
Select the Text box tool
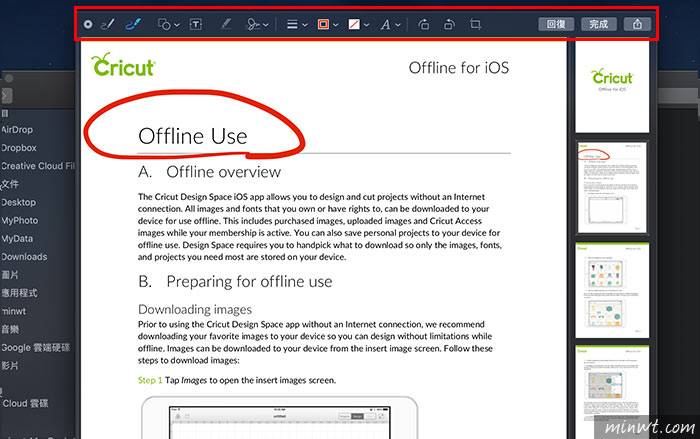[196, 24]
